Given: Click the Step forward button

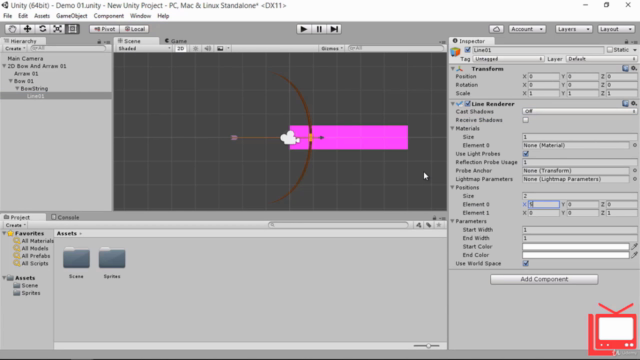Looking at the screenshot, I should [x=334, y=29].
